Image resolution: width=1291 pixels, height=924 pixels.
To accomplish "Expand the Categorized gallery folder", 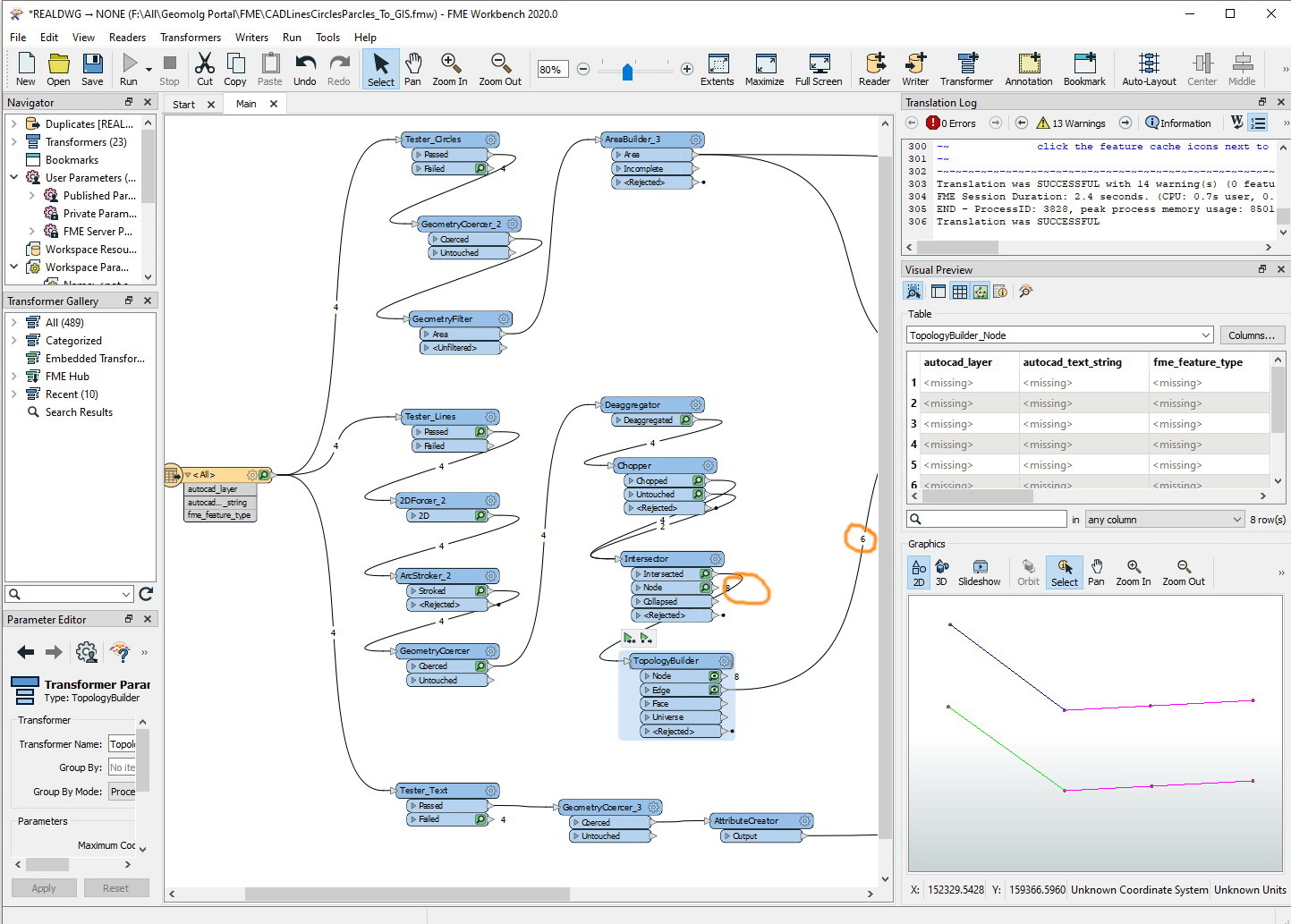I will 14,341.
